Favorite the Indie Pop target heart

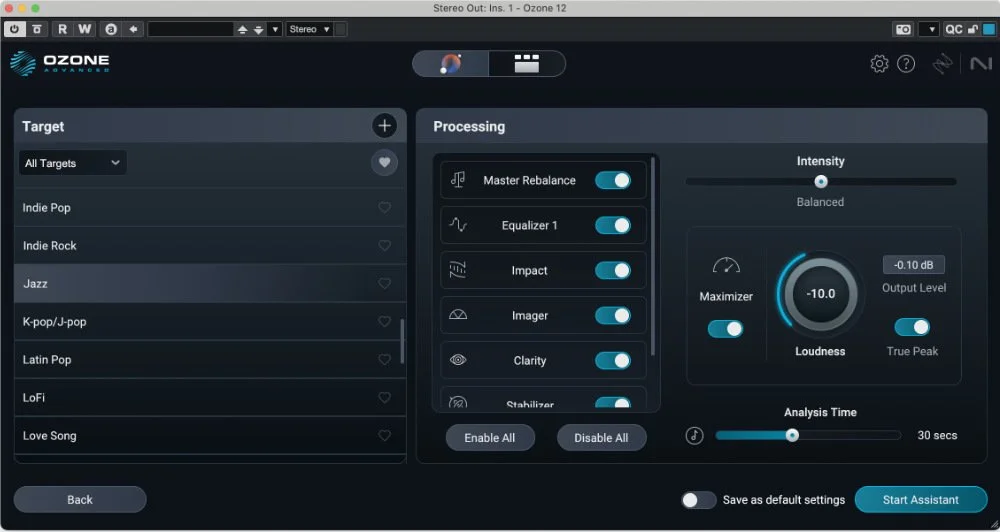385,207
